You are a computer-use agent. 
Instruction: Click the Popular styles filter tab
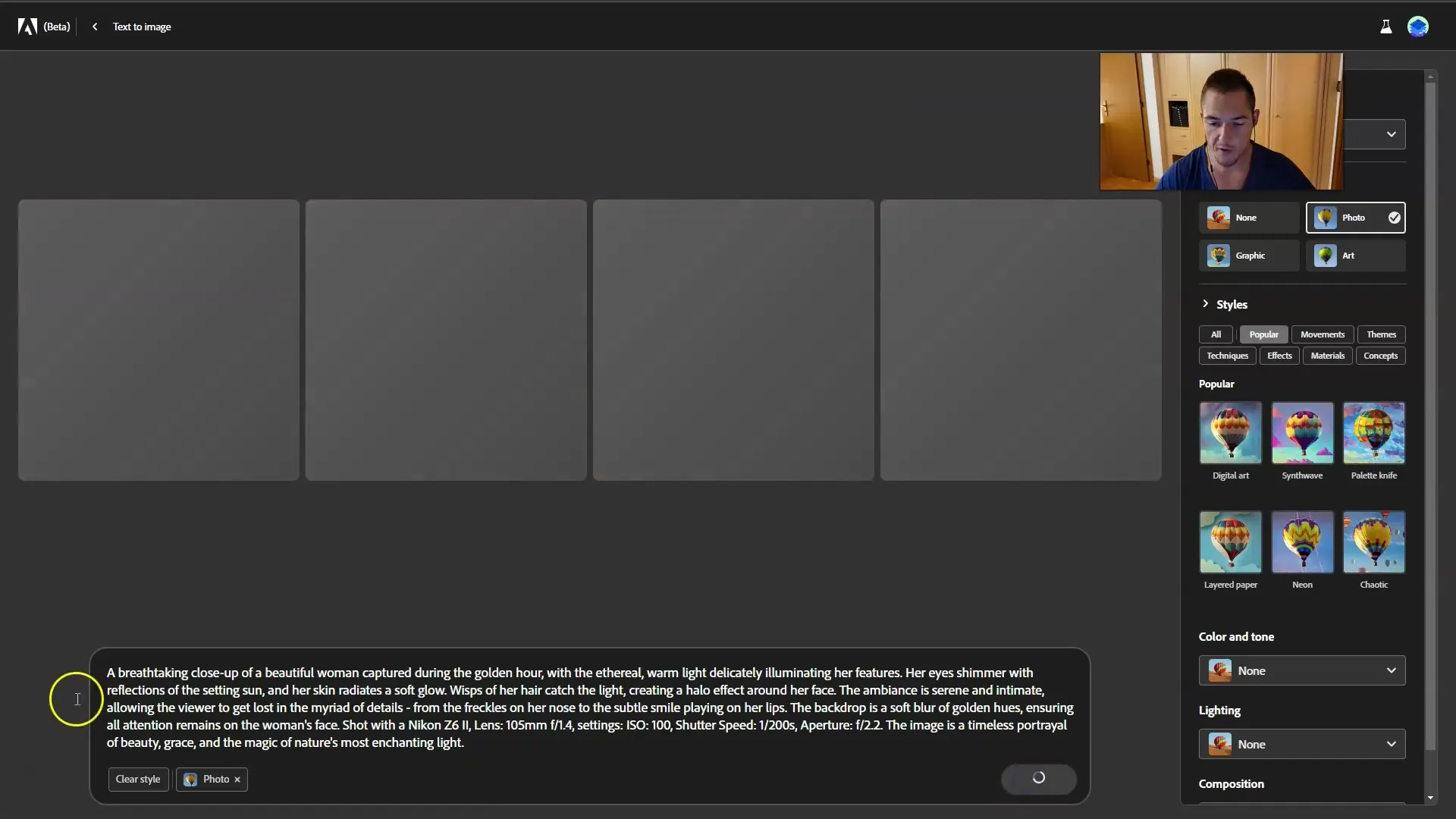click(1264, 333)
